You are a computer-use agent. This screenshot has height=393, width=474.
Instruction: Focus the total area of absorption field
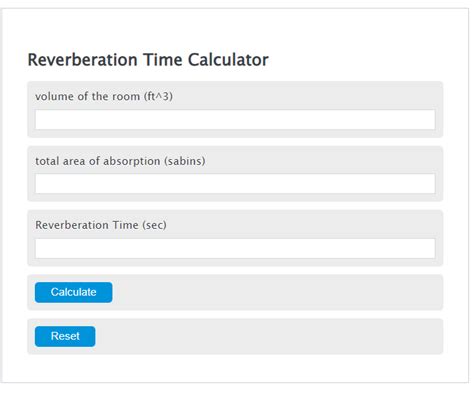tap(235, 183)
